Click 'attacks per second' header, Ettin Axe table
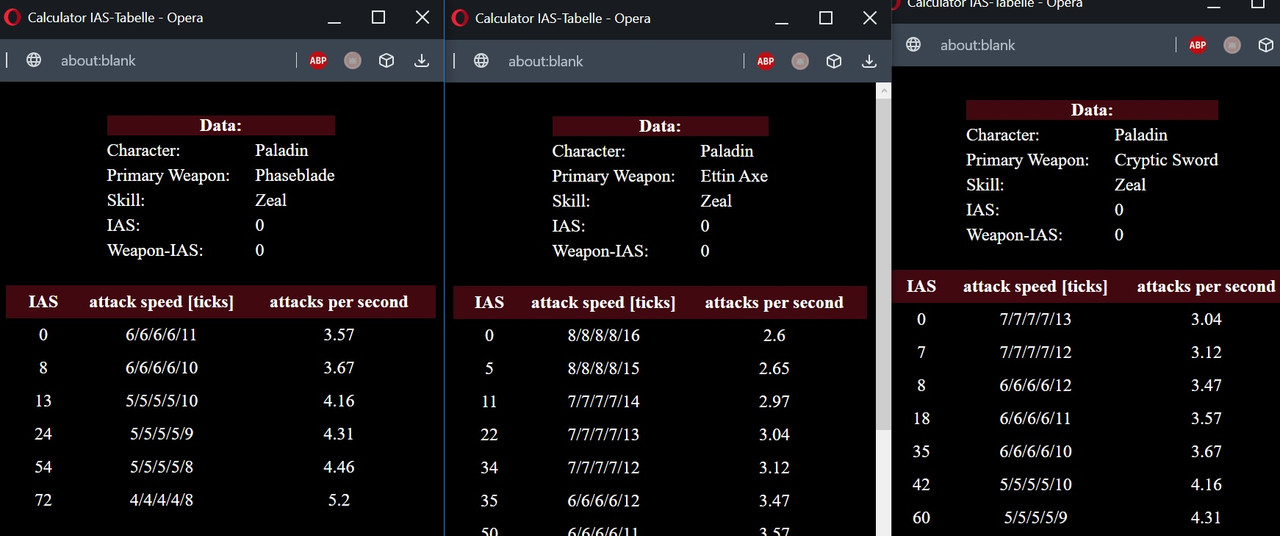This screenshot has width=1280, height=536. (774, 303)
